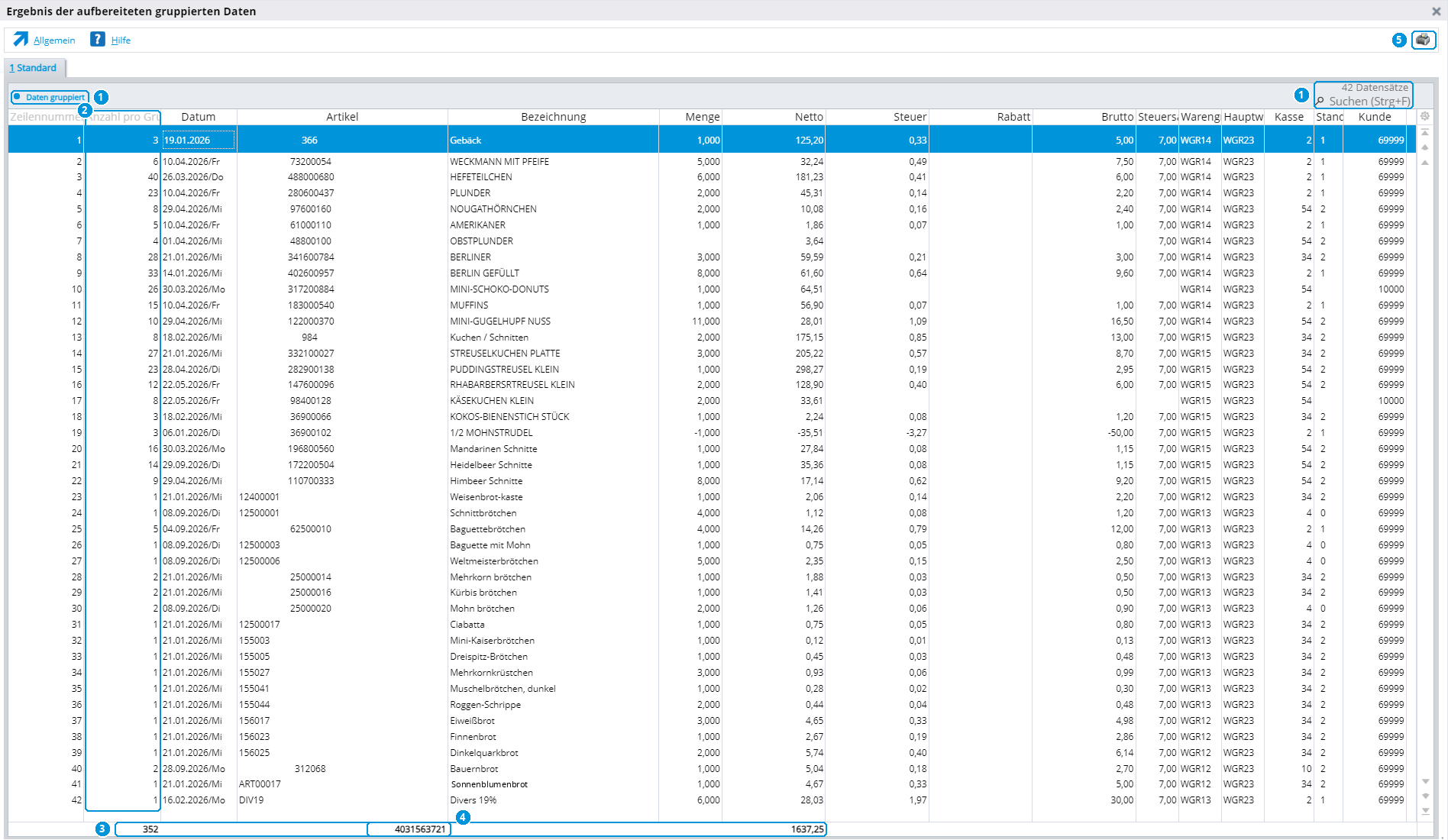Page up one step scroll arrow
Screen dimensions: 1448x840
1425,147
